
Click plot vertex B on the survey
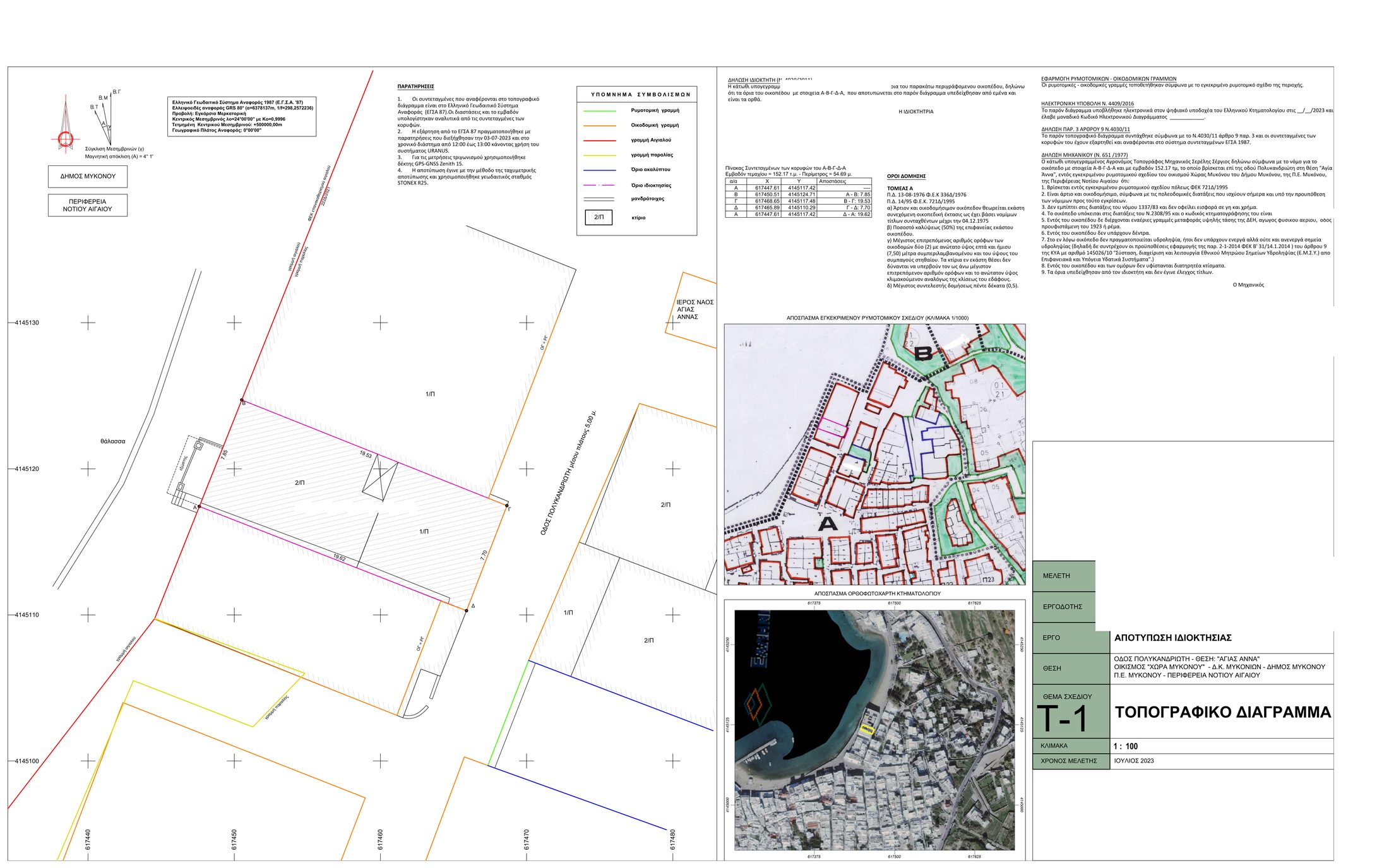click(242, 400)
